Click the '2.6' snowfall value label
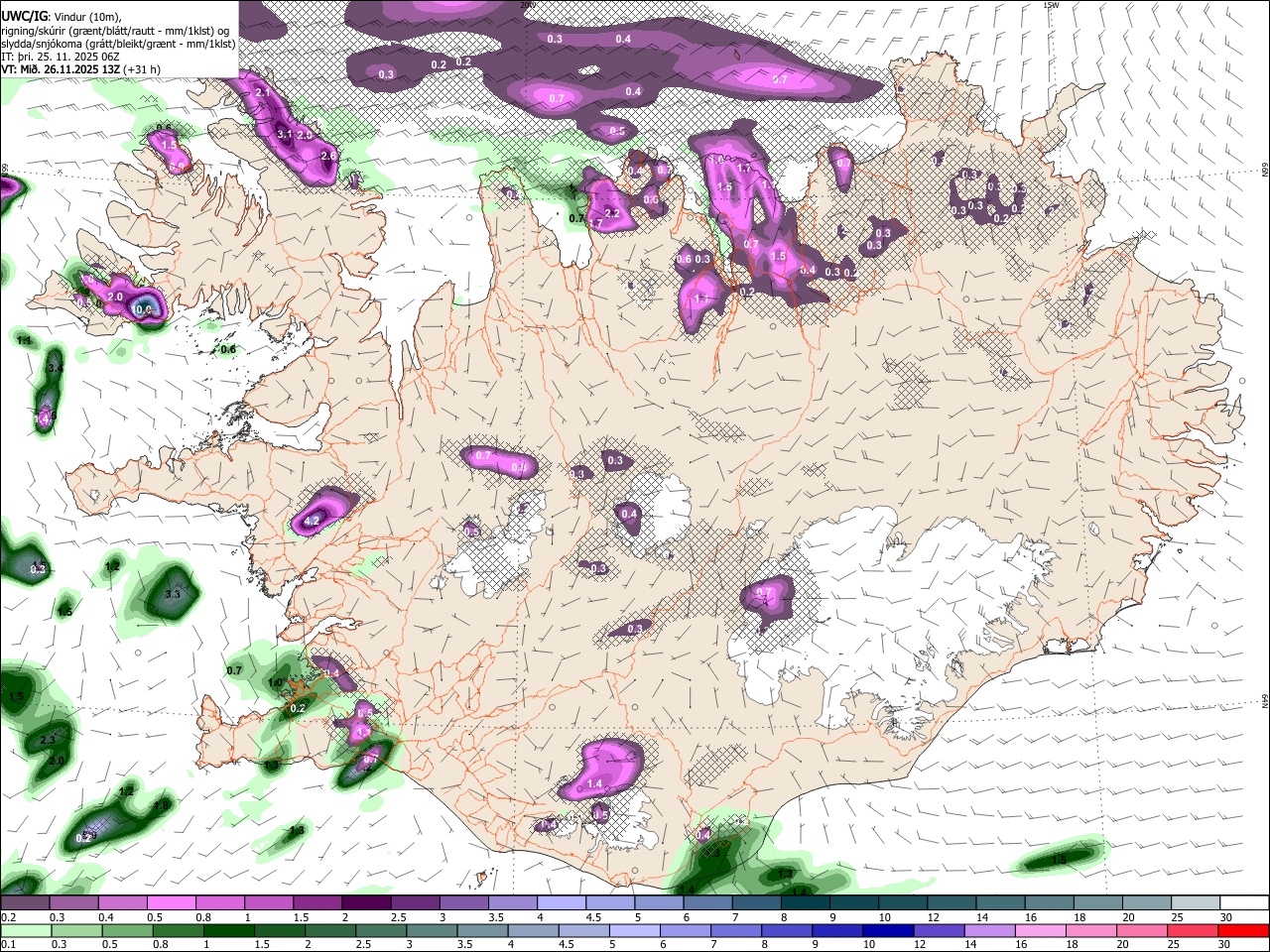 point(329,157)
